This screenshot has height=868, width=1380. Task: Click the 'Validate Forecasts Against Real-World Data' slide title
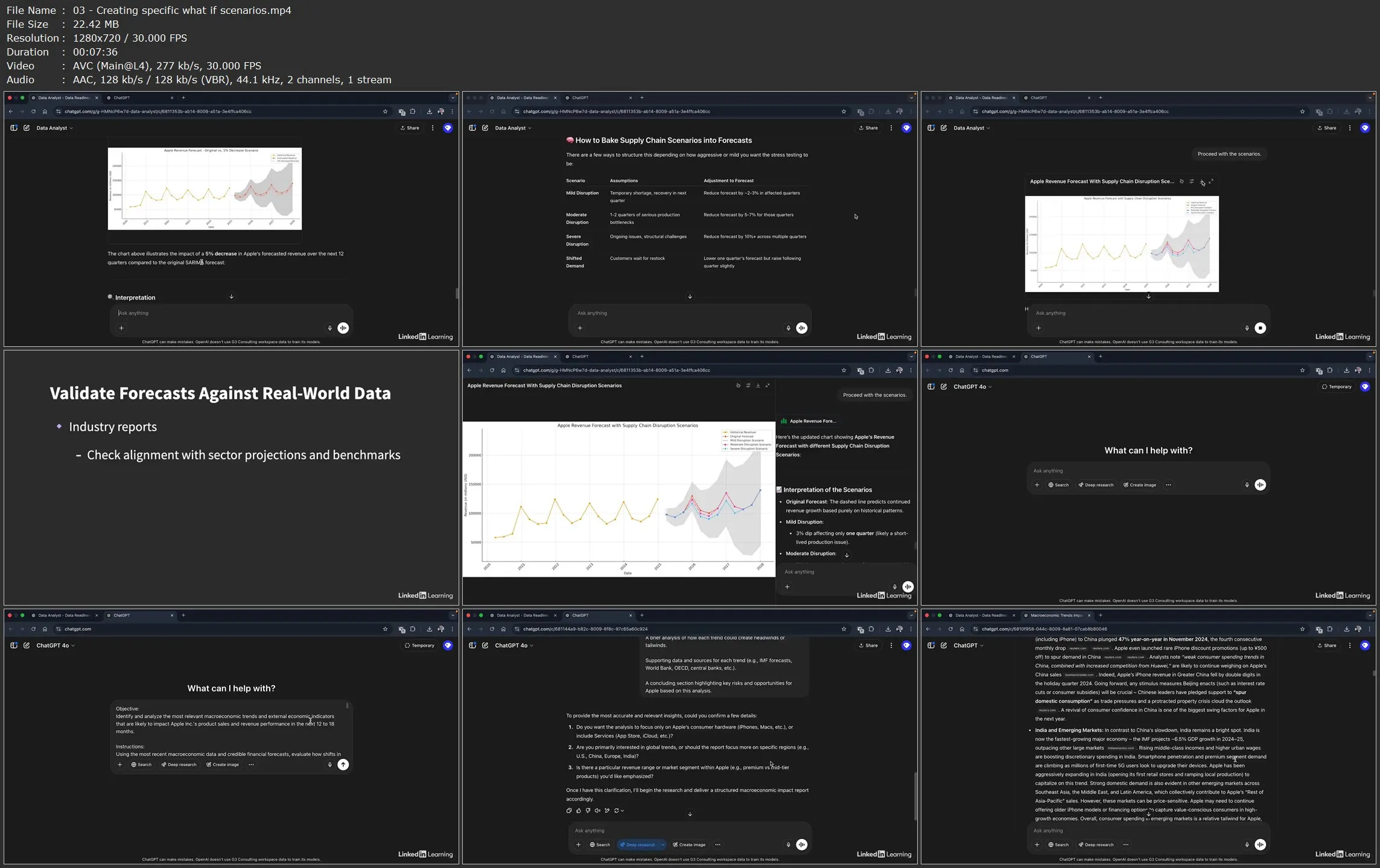[x=220, y=393]
